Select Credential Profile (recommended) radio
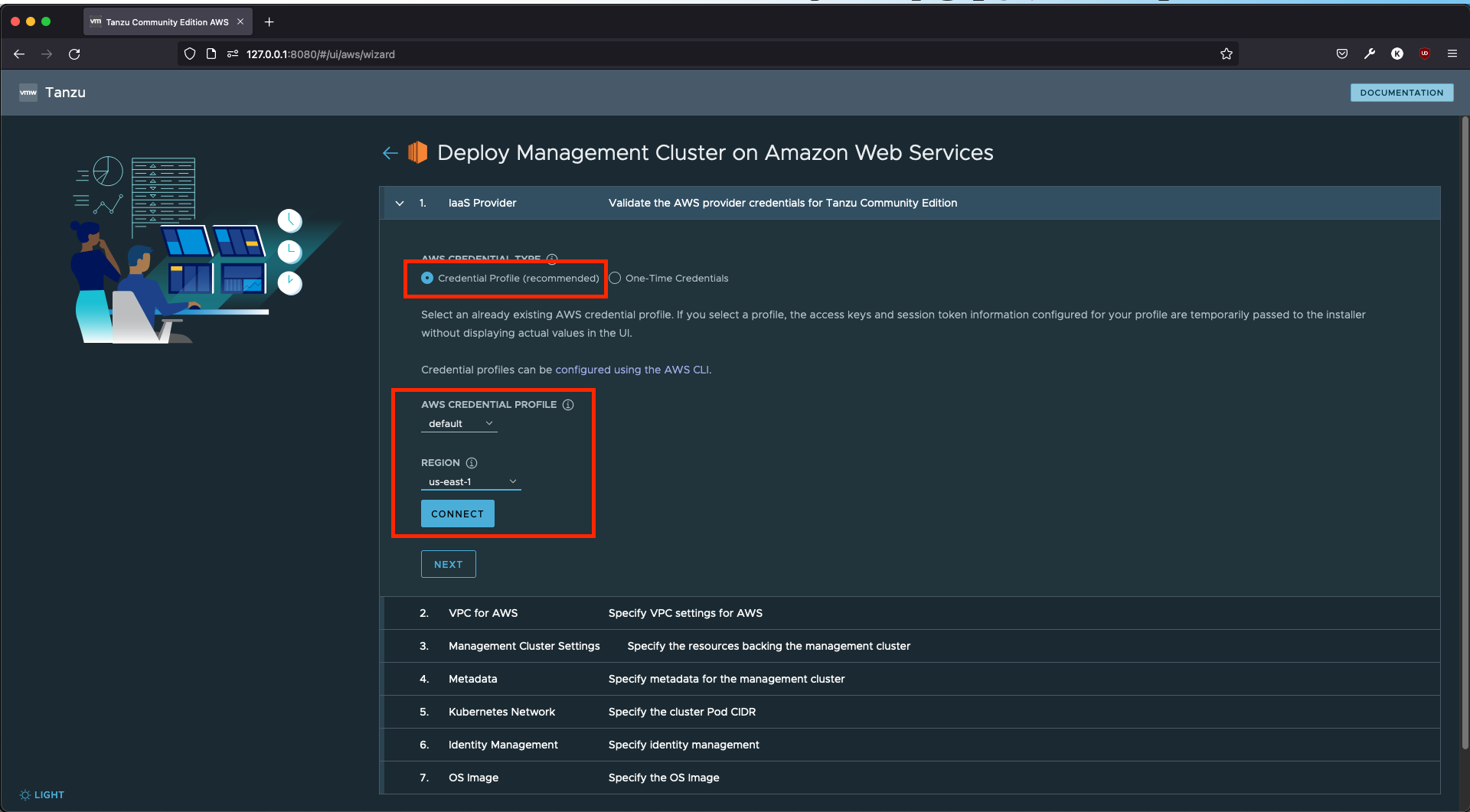 (427, 278)
